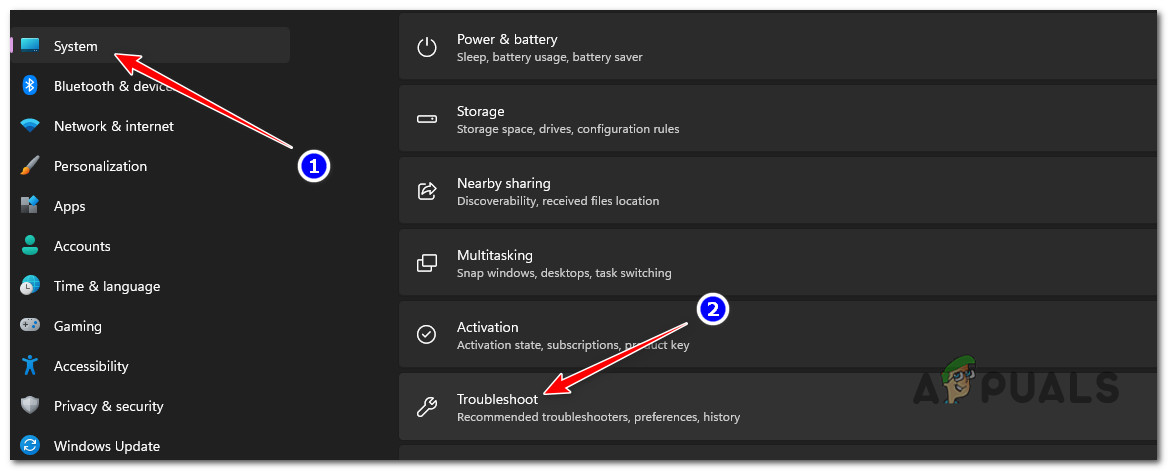
Task: Click the Windows Update refresh icon
Action: tap(30, 446)
